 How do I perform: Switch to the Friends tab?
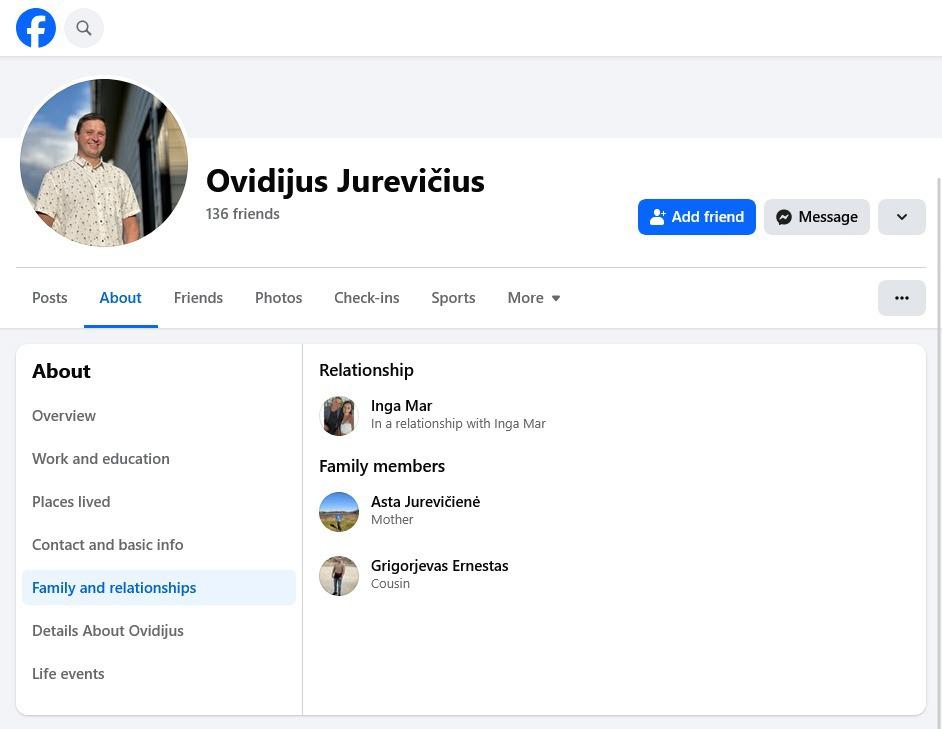[x=198, y=298]
